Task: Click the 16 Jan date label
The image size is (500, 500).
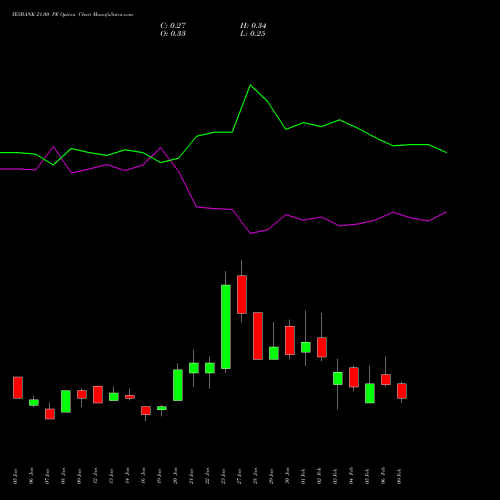Action: [143, 476]
